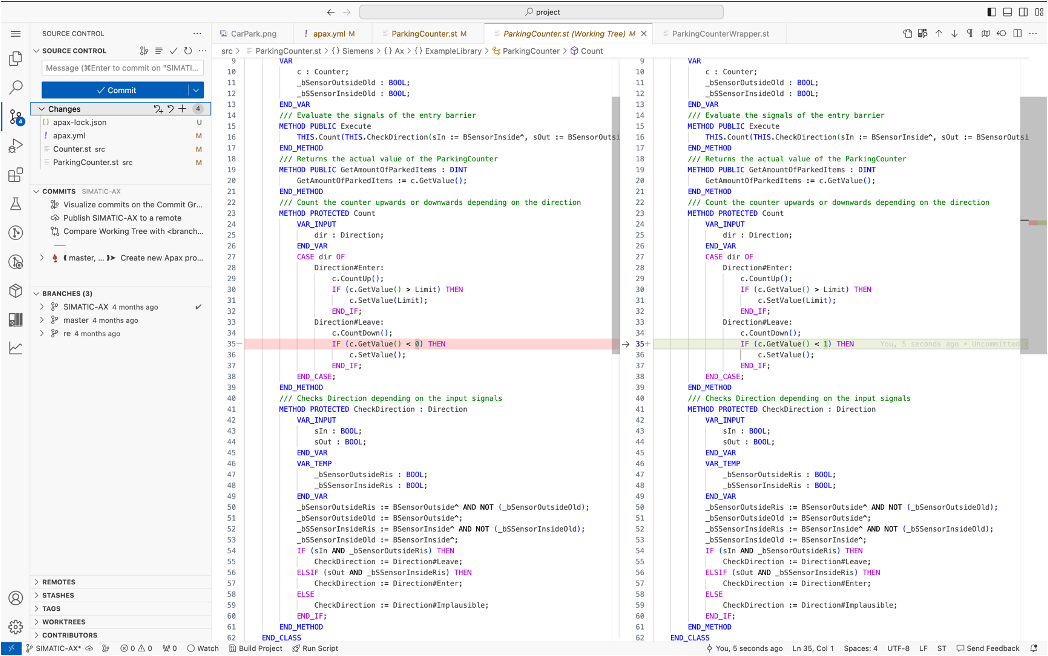Click the blue Commit button
Image resolution: width=1048 pixels, height=656 pixels.
[x=115, y=90]
